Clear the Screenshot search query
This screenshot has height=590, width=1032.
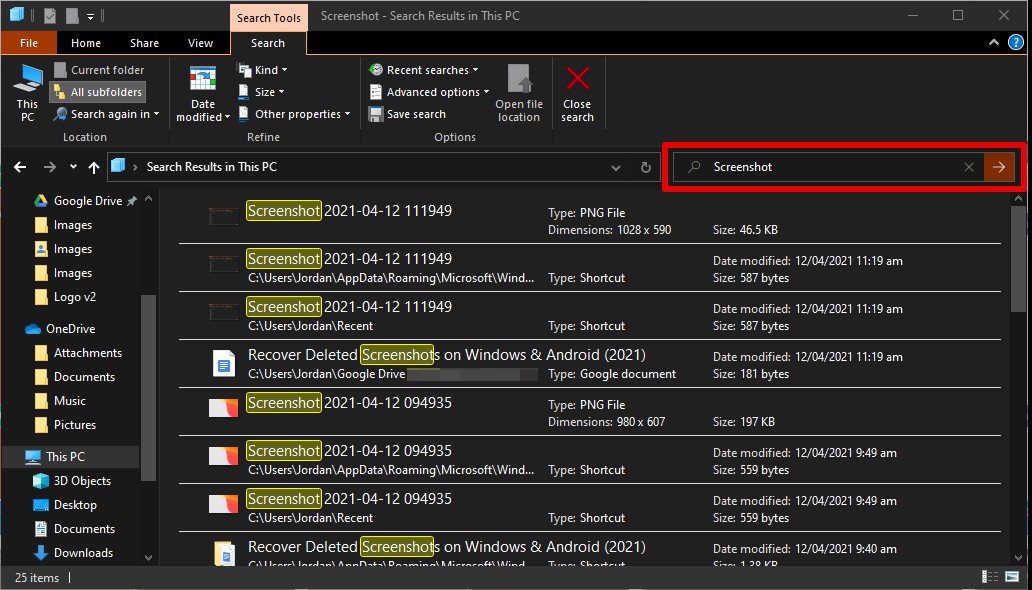point(968,167)
